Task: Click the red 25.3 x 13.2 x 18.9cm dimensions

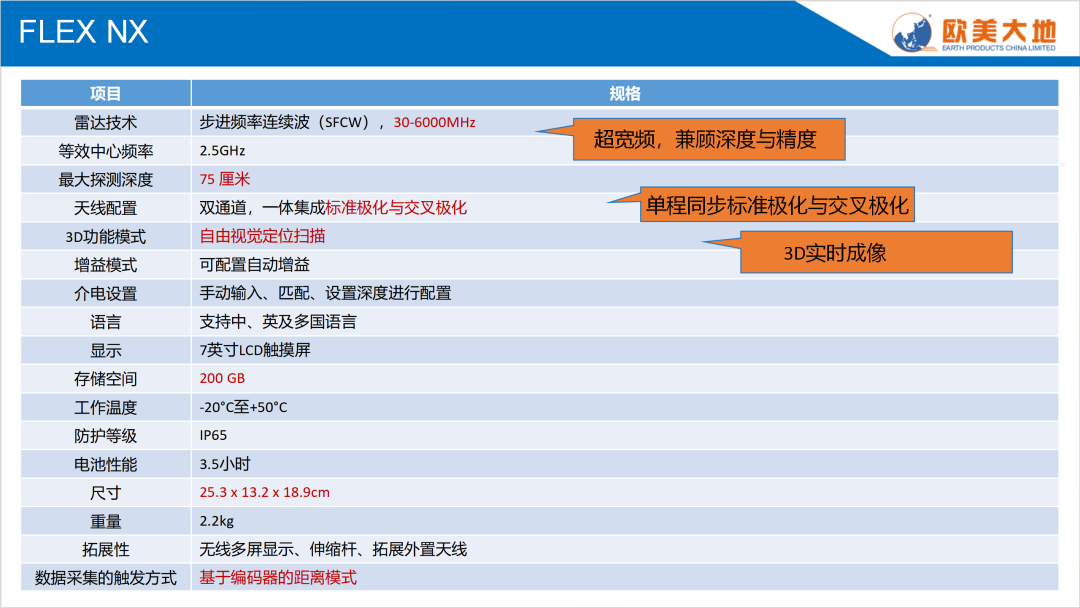Action: (x=265, y=492)
